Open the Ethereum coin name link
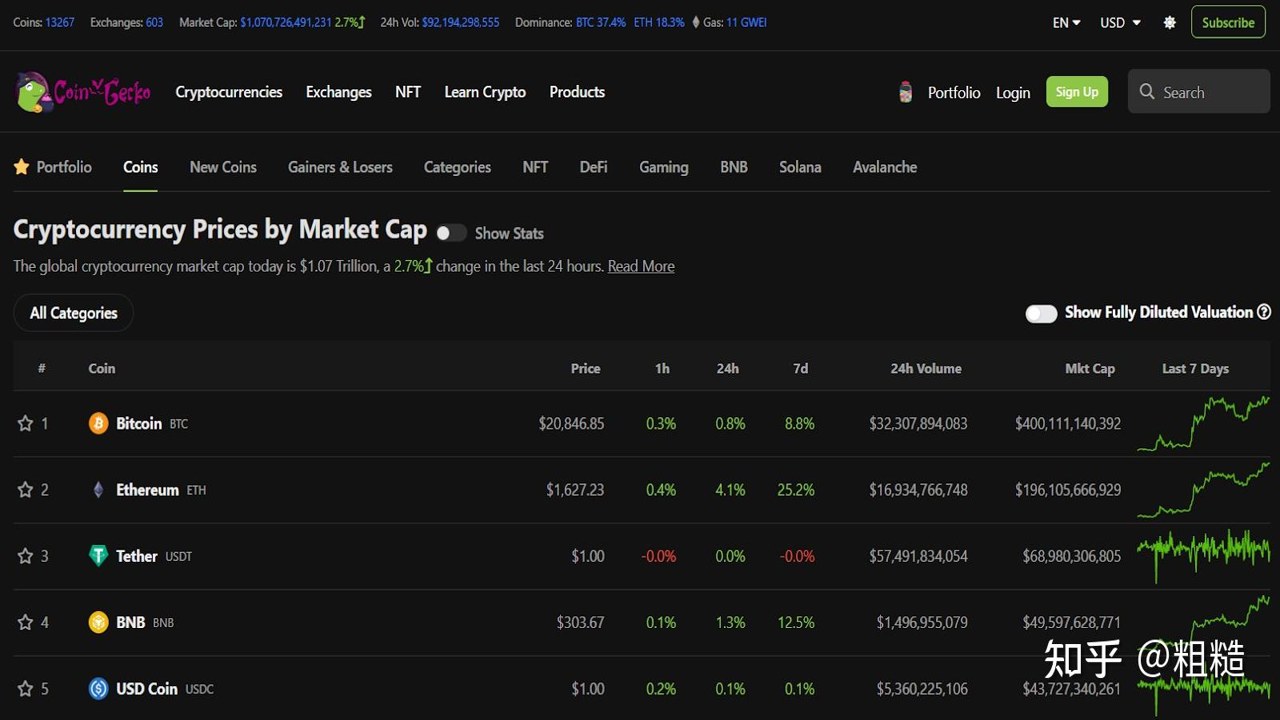The height and width of the screenshot is (720, 1280). point(147,490)
